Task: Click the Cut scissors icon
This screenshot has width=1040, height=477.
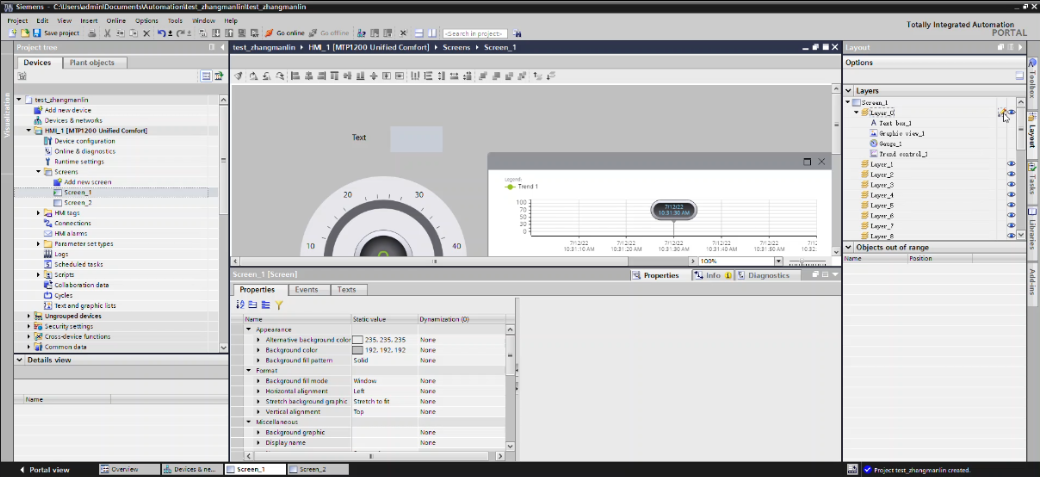Action: 107,33
